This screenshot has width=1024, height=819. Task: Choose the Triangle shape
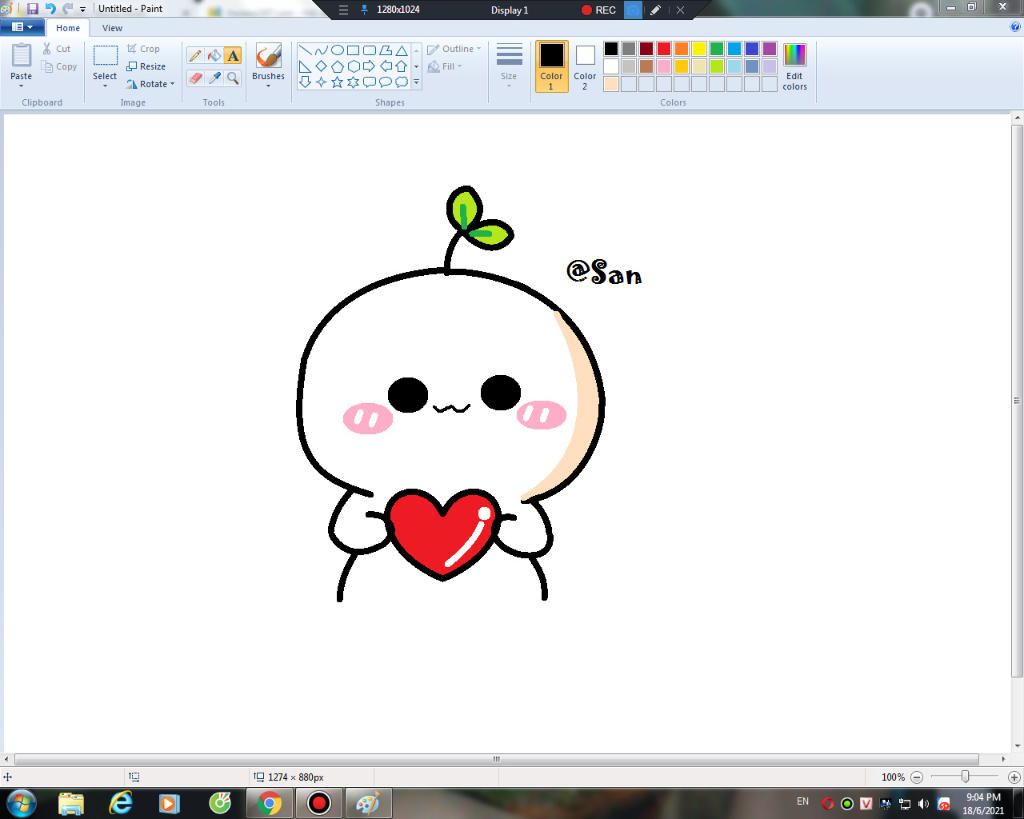[x=401, y=50]
